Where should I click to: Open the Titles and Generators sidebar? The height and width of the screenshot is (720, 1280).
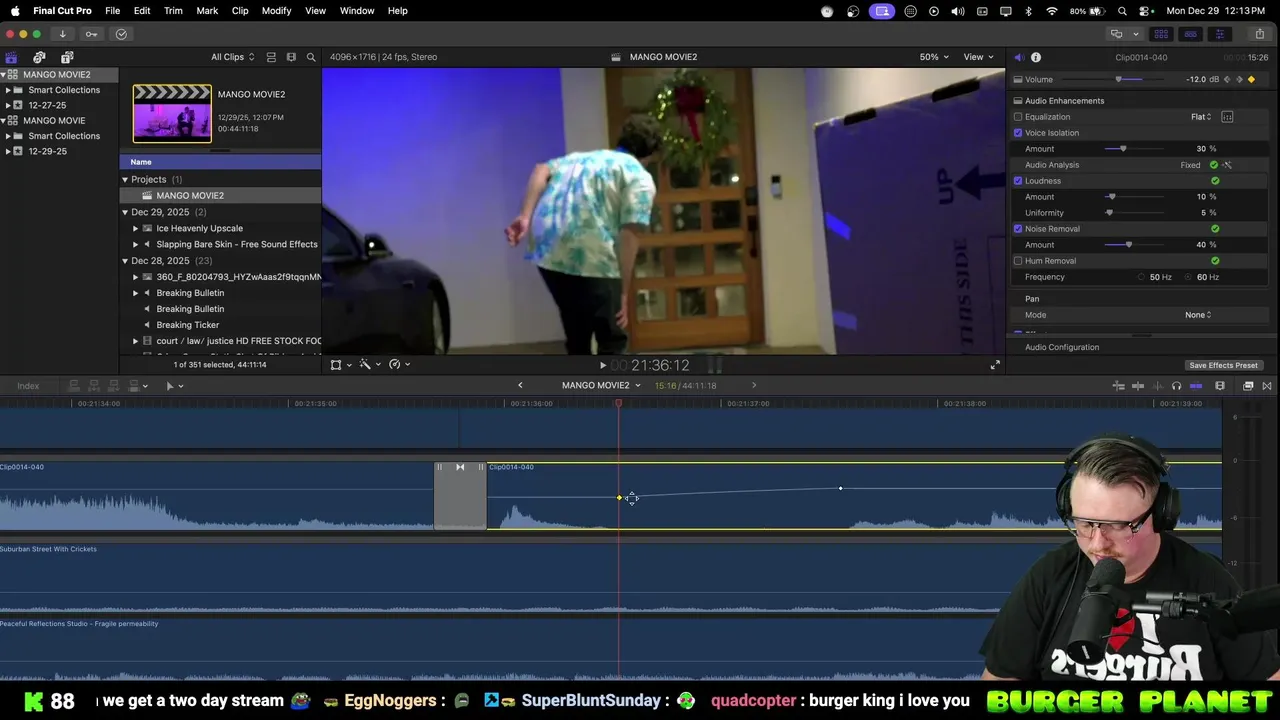[x=67, y=57]
